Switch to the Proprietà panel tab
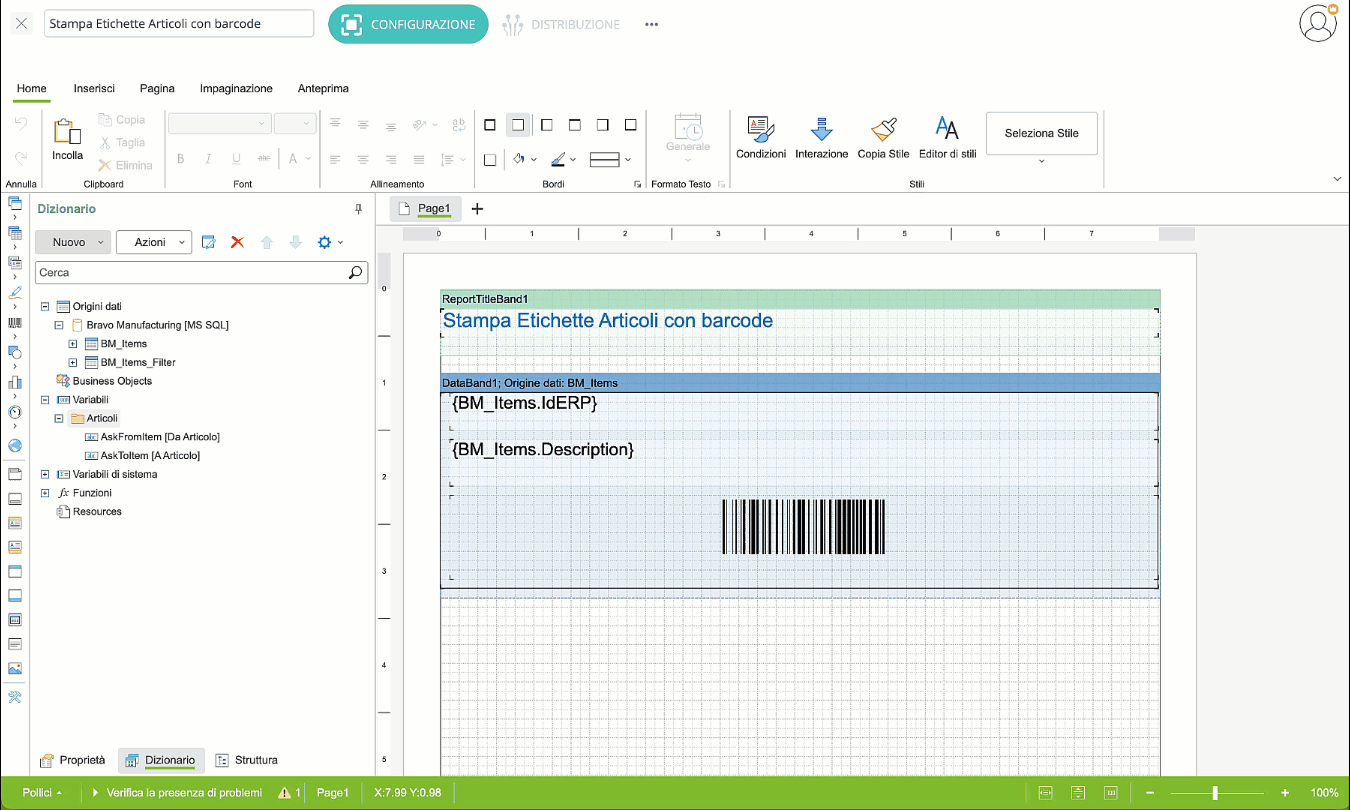Image resolution: width=1350 pixels, height=810 pixels. pyautogui.click(x=72, y=760)
